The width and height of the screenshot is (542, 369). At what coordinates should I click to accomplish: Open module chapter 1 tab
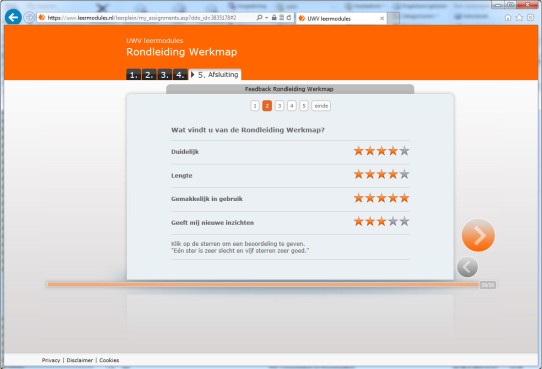point(133,74)
